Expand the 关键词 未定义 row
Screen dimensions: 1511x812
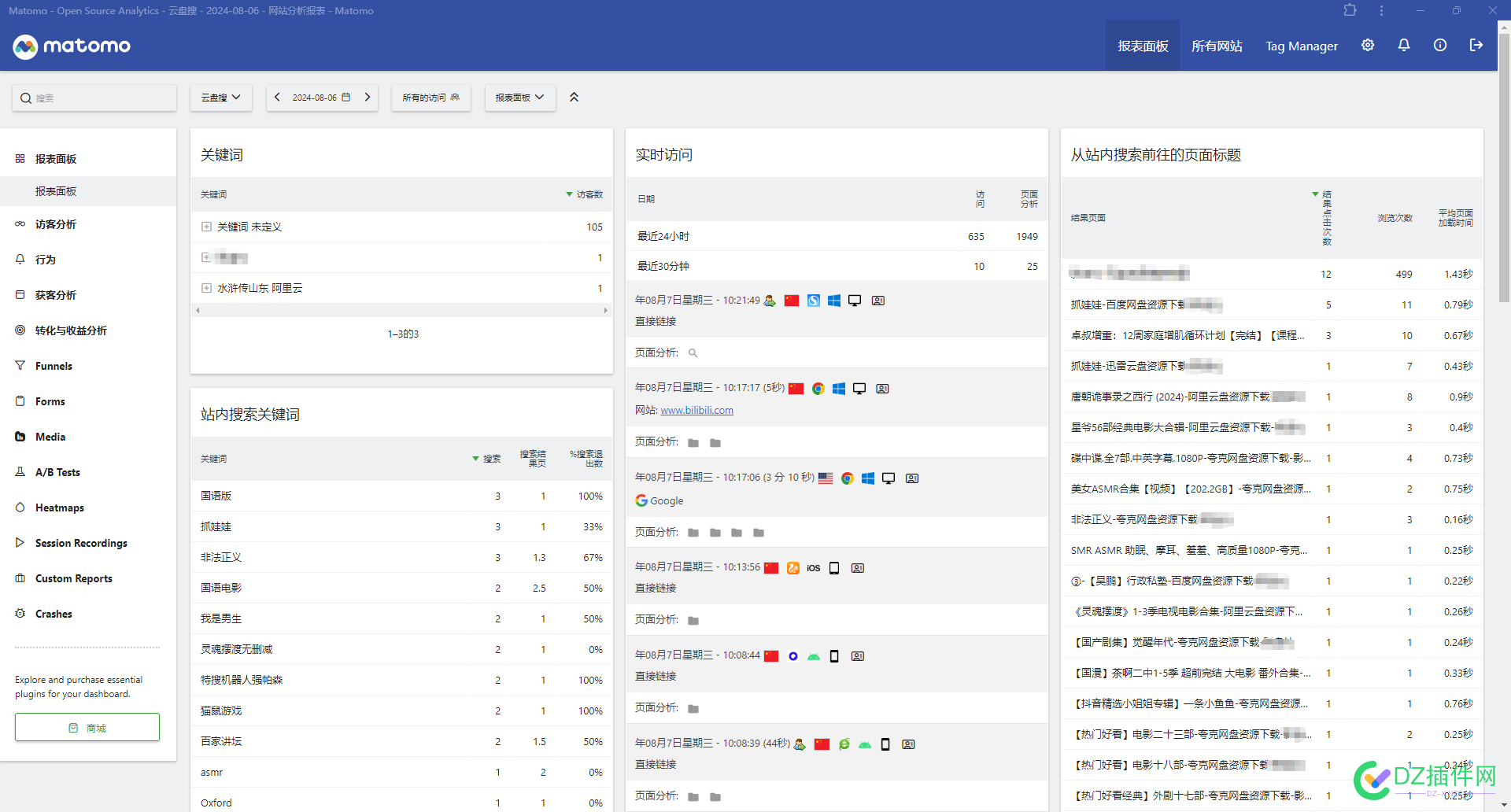(x=206, y=227)
